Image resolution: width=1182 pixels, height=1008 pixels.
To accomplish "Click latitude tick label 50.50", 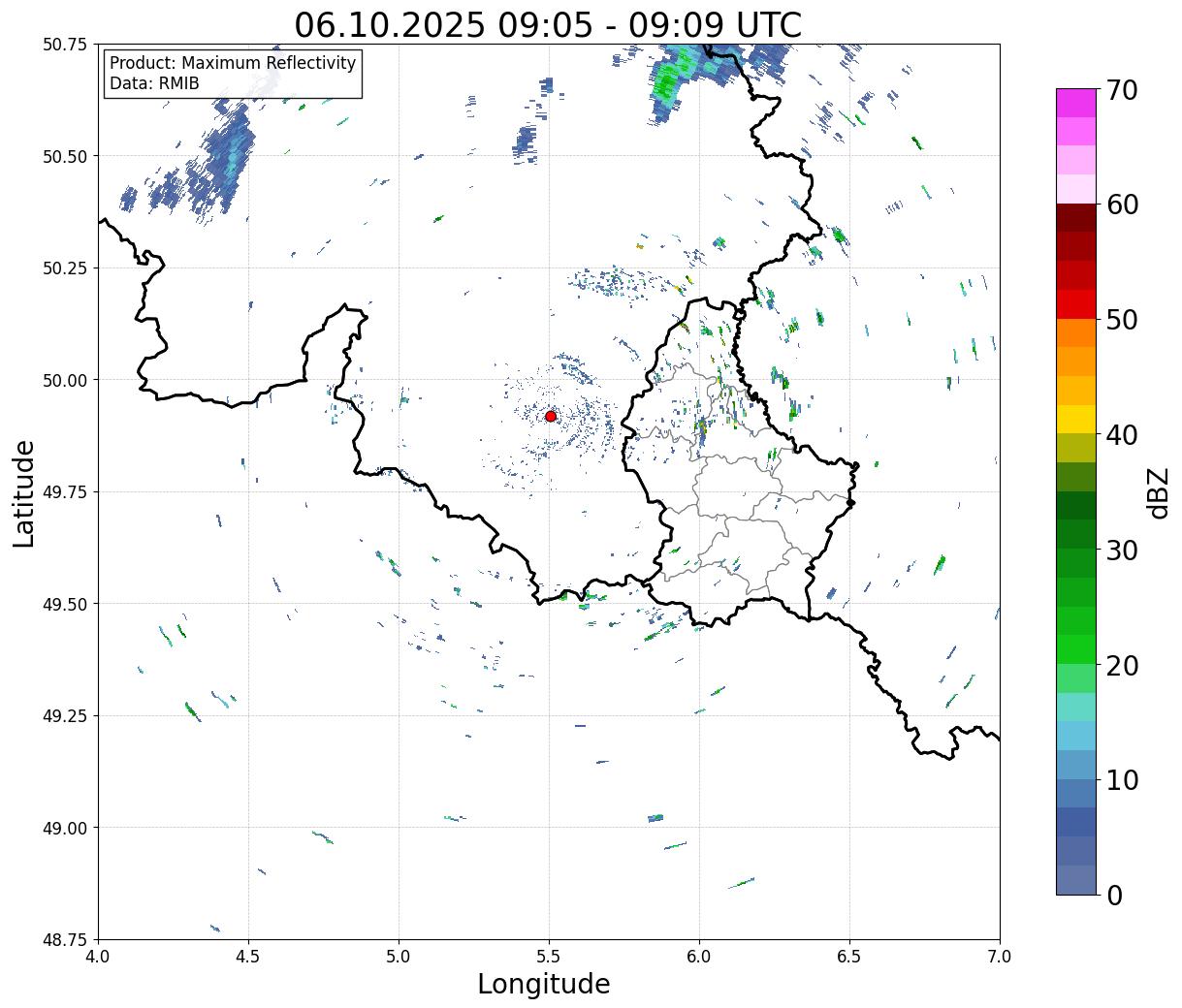I will click(x=65, y=156).
